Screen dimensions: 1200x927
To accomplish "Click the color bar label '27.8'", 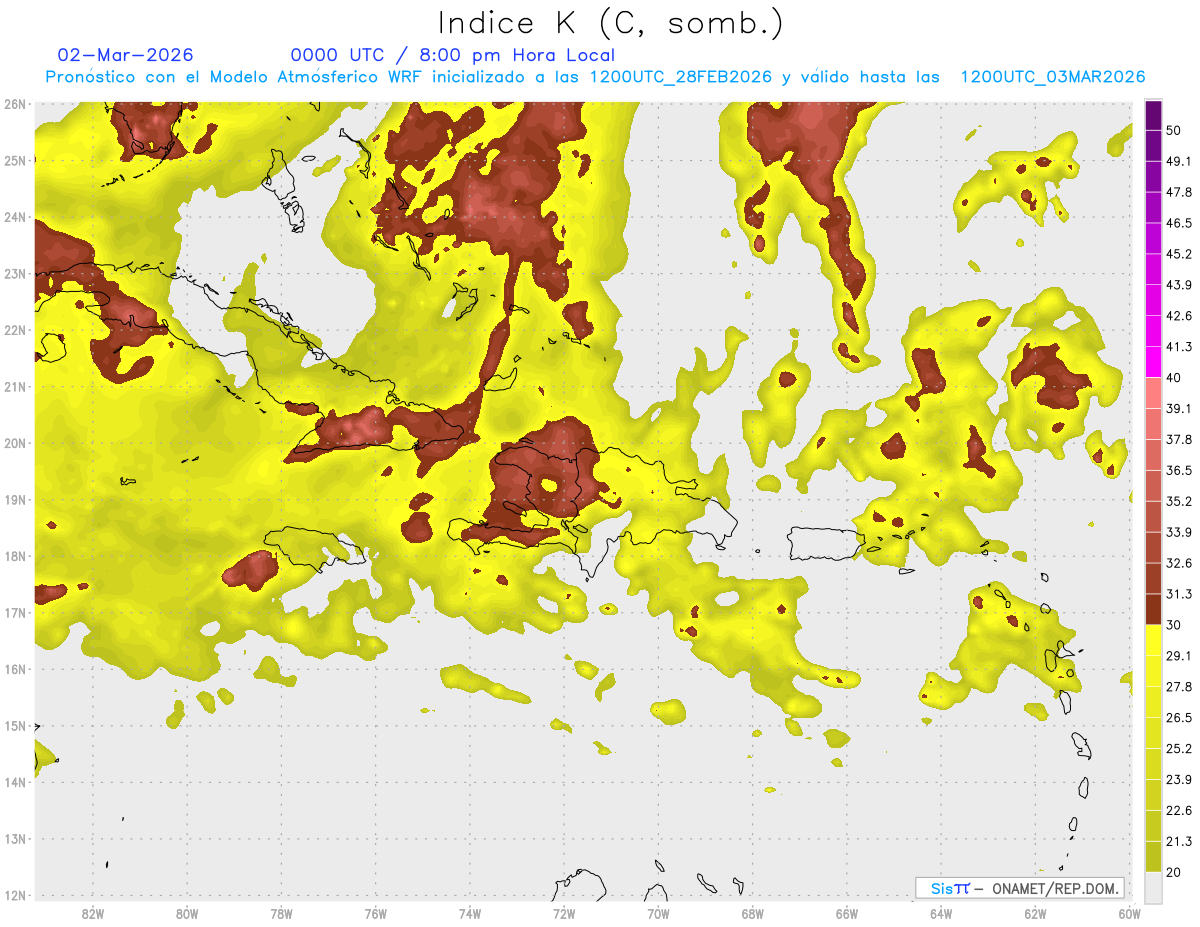I will (x=1179, y=686).
